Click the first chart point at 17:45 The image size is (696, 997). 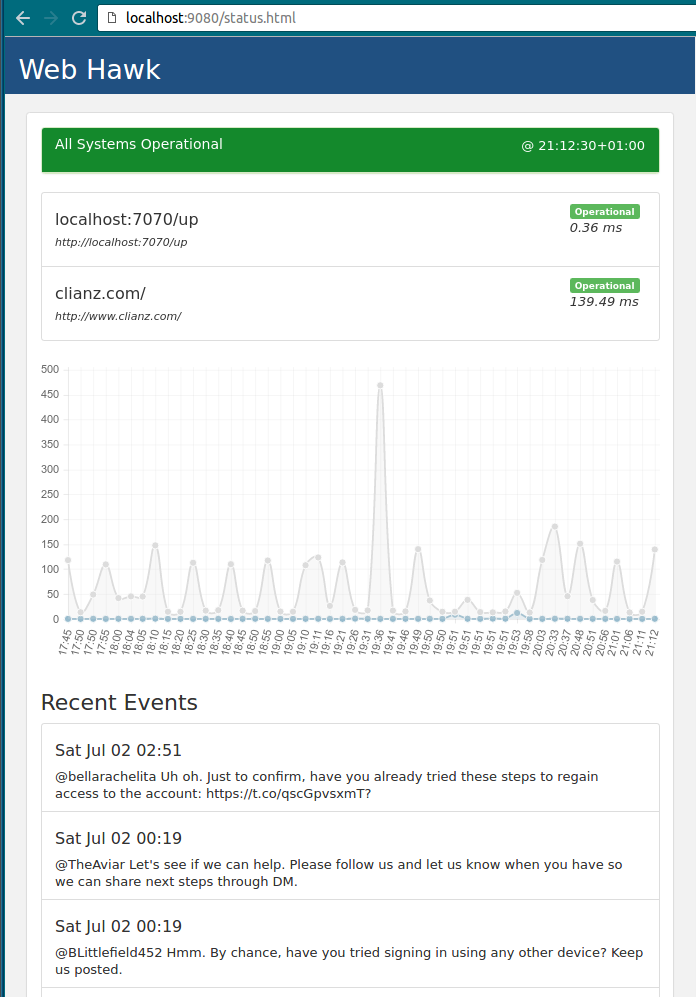[68, 560]
